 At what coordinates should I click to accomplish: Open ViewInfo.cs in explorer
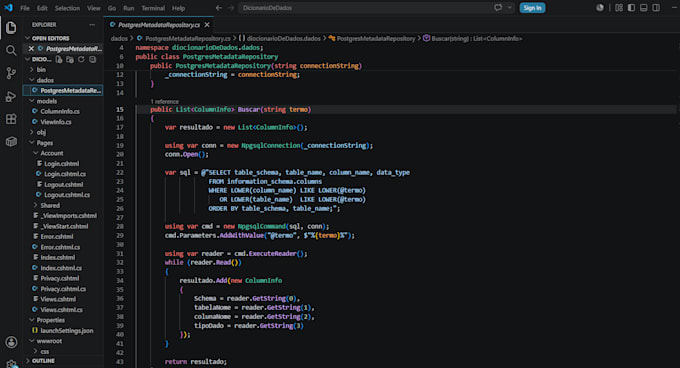point(56,122)
